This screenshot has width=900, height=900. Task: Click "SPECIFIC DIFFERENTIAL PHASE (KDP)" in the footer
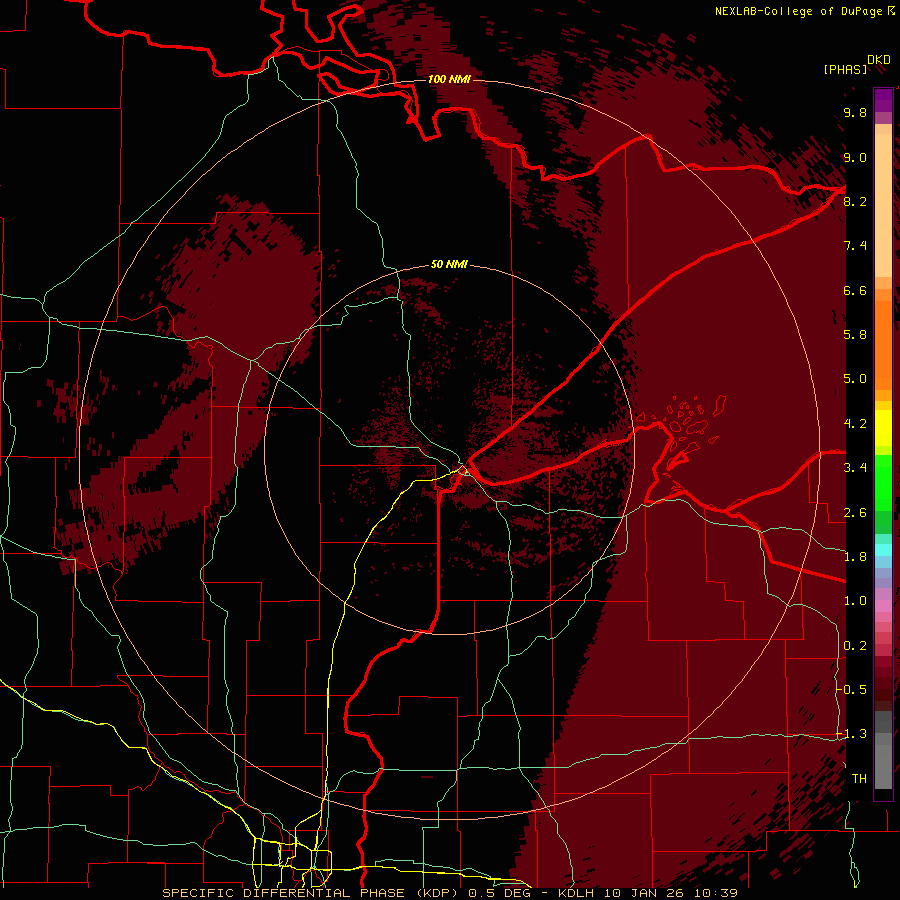pyautogui.click(x=313, y=893)
